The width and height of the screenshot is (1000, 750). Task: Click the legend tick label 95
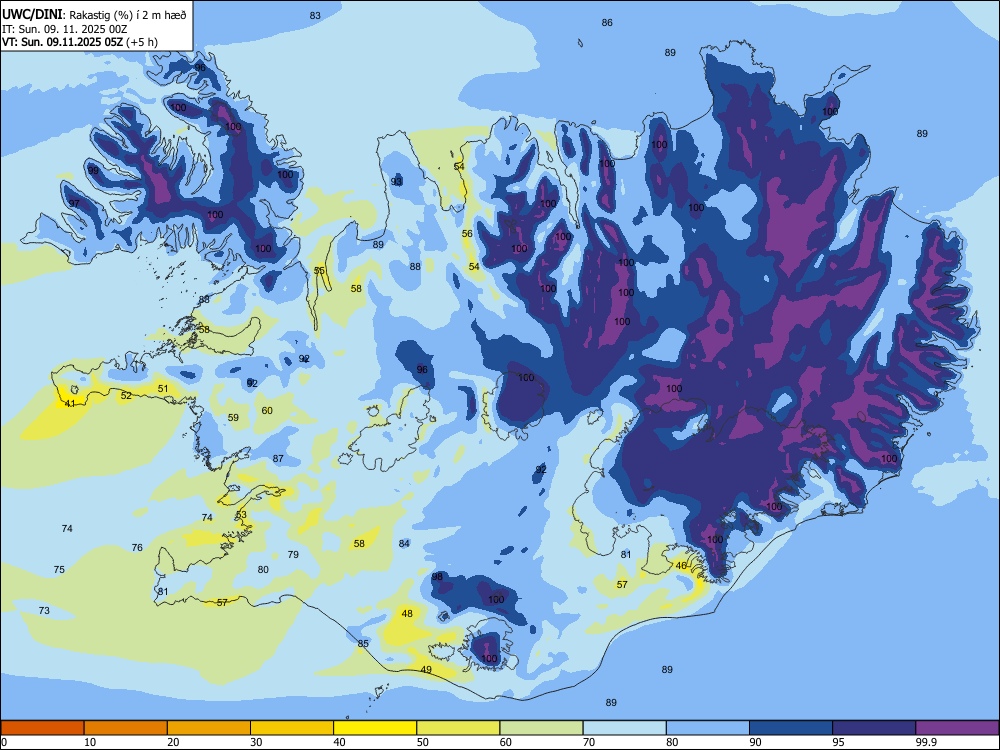(838, 742)
